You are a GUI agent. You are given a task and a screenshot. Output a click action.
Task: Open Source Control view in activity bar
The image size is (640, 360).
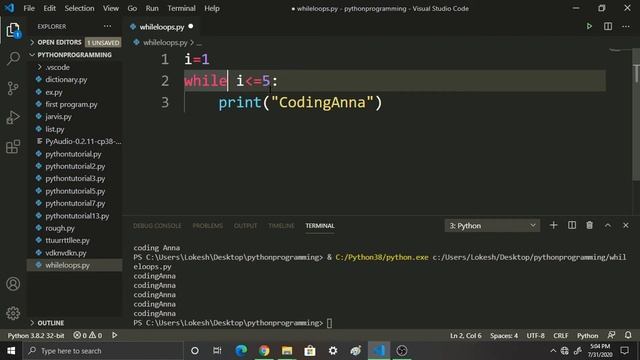[13, 88]
